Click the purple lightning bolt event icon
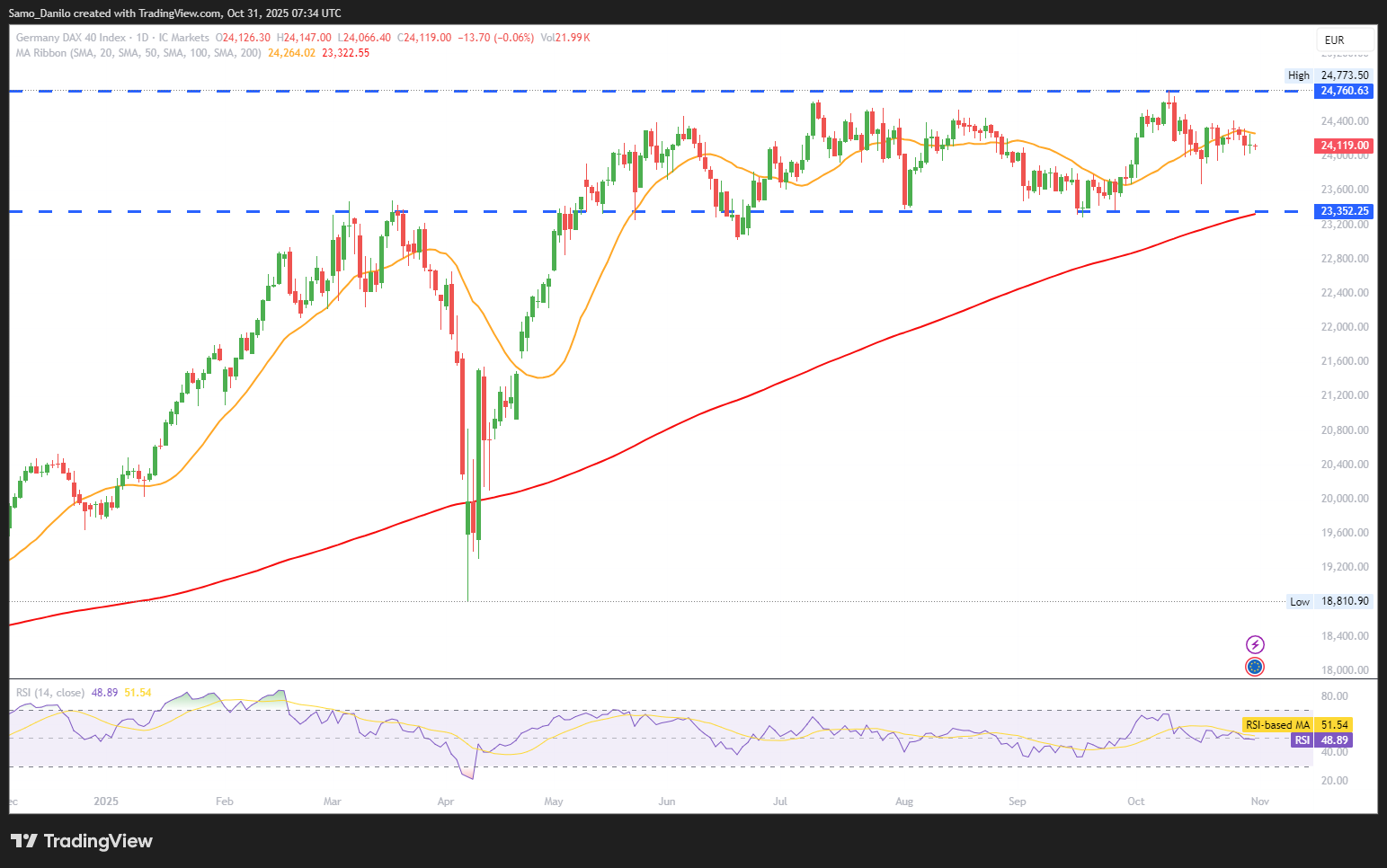 (1255, 644)
